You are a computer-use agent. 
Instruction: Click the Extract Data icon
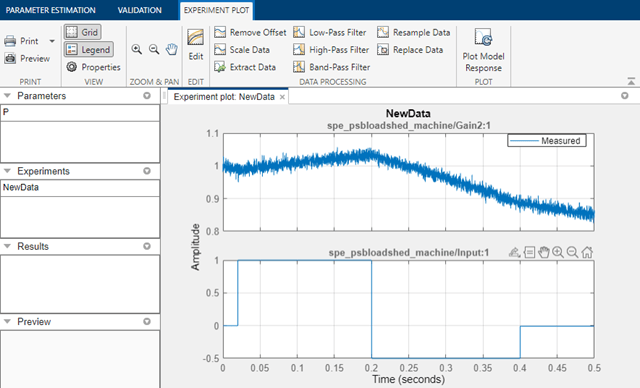pos(220,67)
